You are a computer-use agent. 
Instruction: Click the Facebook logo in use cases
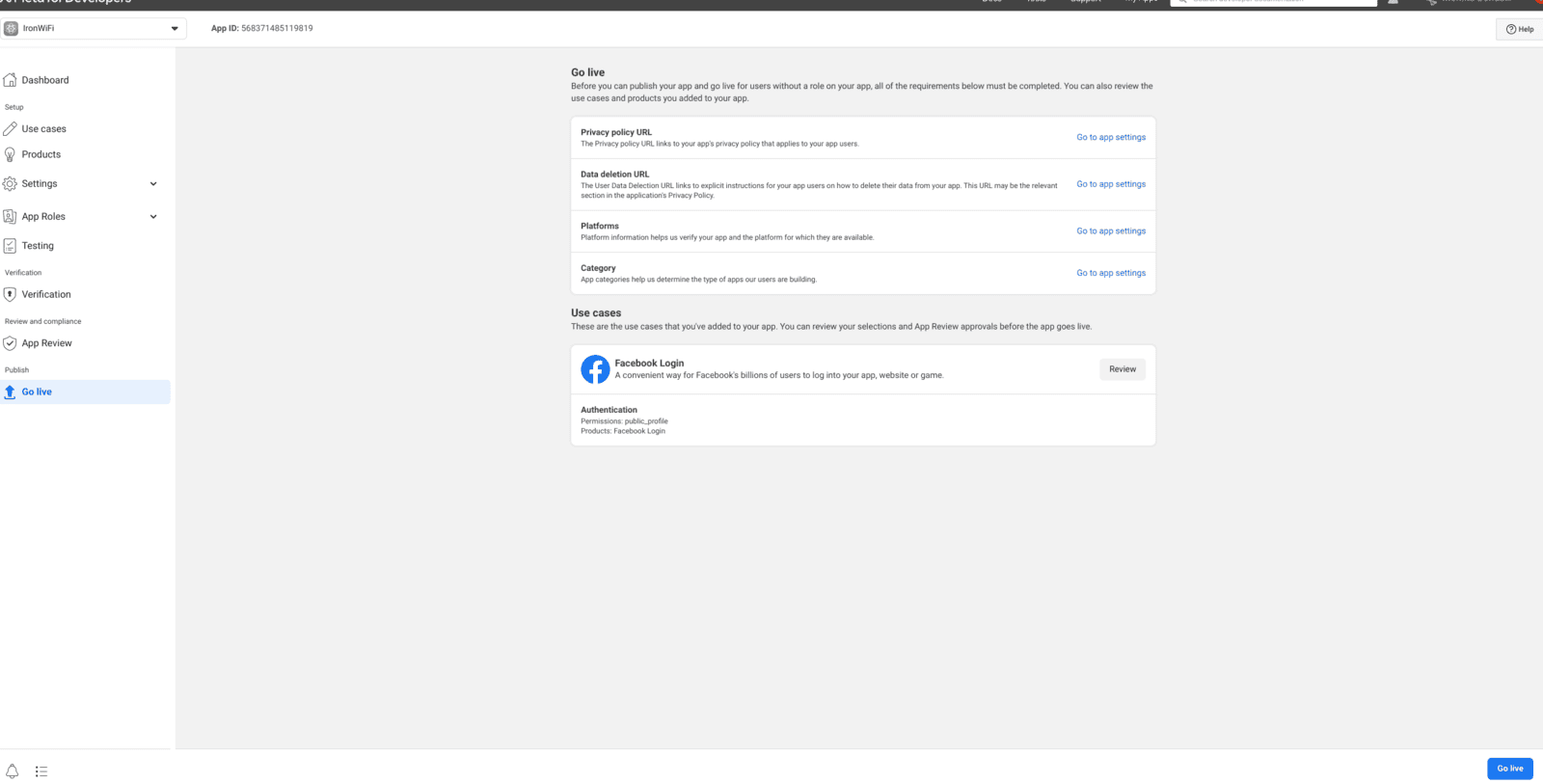[x=595, y=369]
